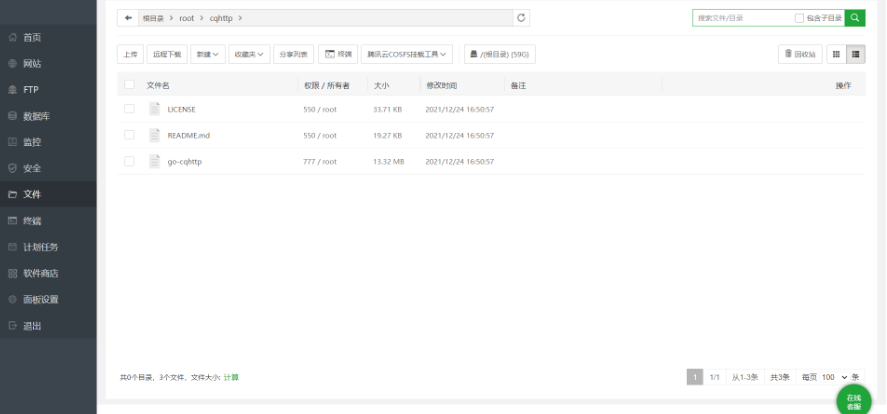The image size is (887, 414).
Task: Click the 退出 logout icon
Action: tap(12, 326)
